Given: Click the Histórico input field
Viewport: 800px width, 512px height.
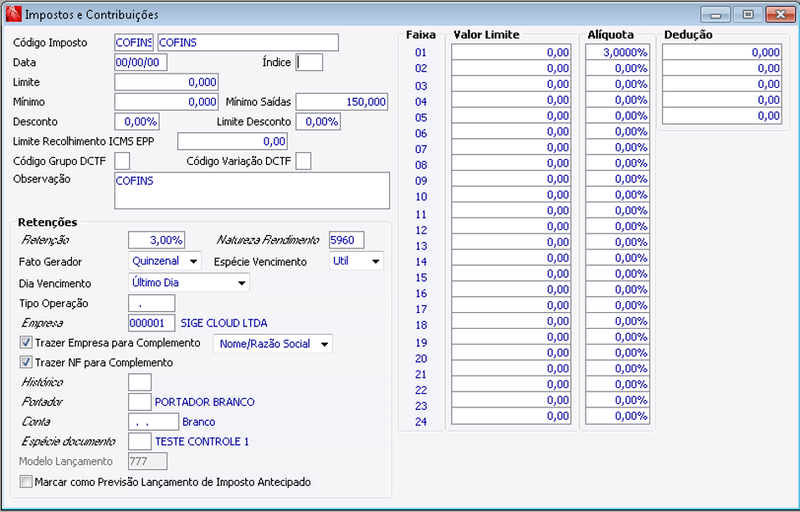Looking at the screenshot, I should (x=140, y=382).
